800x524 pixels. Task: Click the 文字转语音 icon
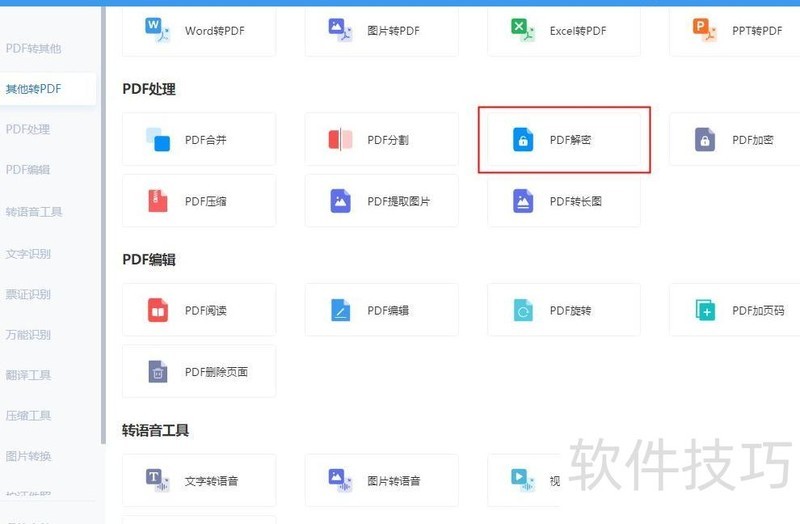[x=157, y=480]
